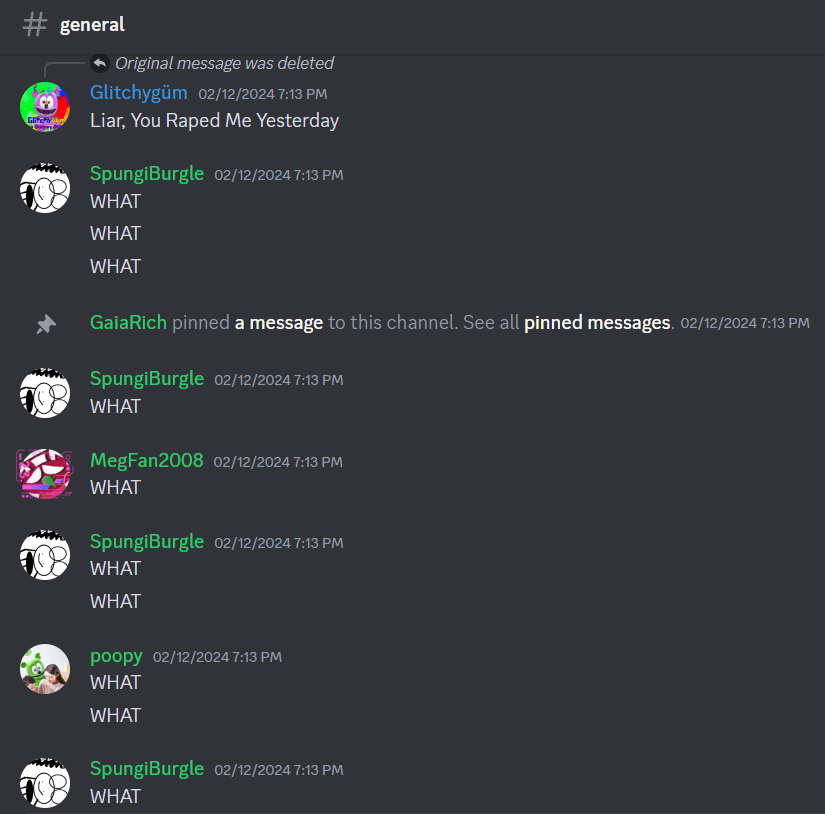Open the Glitchygüm username profile
This screenshot has width=825, height=814.
pyautogui.click(x=138, y=93)
